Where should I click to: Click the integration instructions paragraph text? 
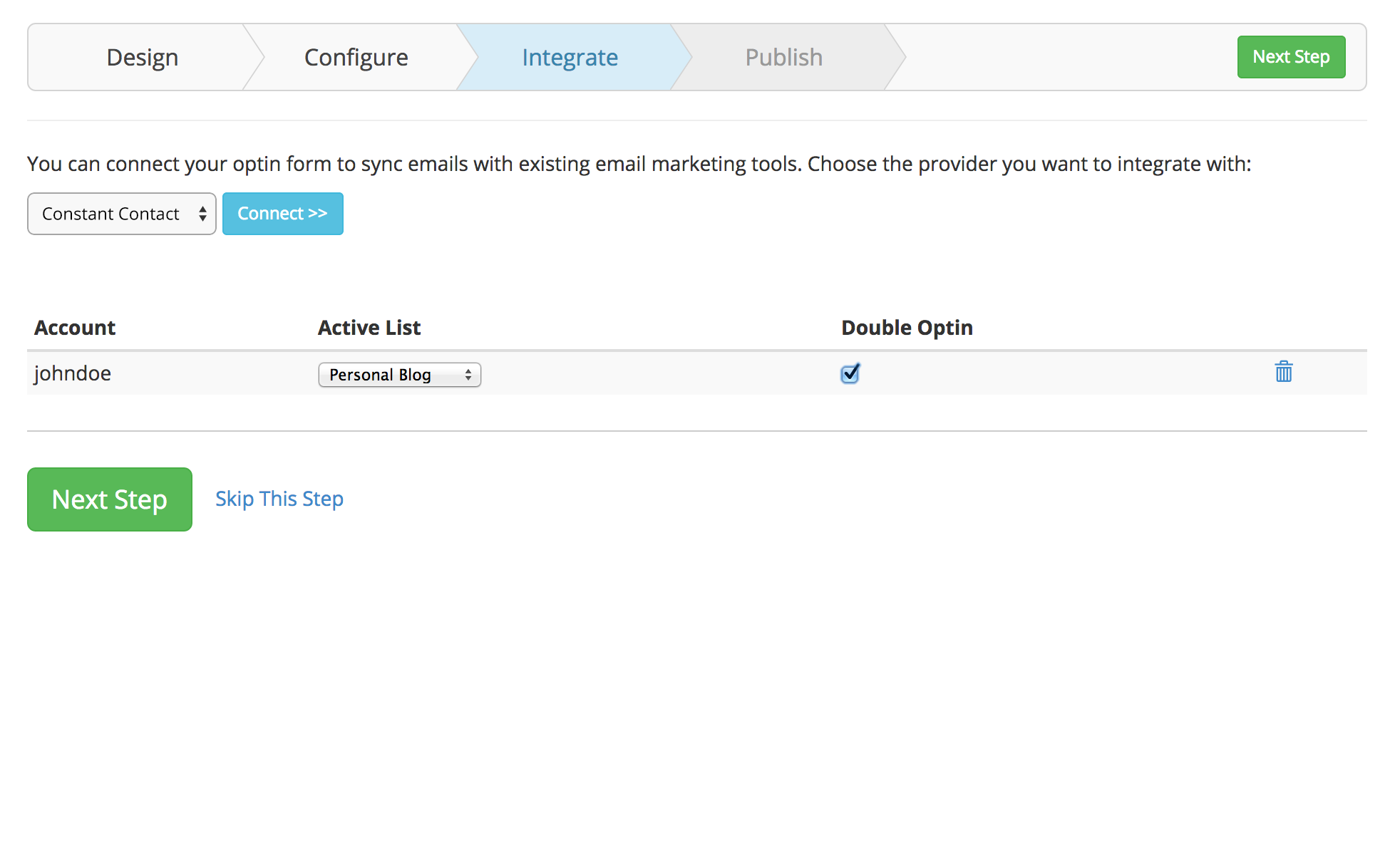tap(639, 164)
